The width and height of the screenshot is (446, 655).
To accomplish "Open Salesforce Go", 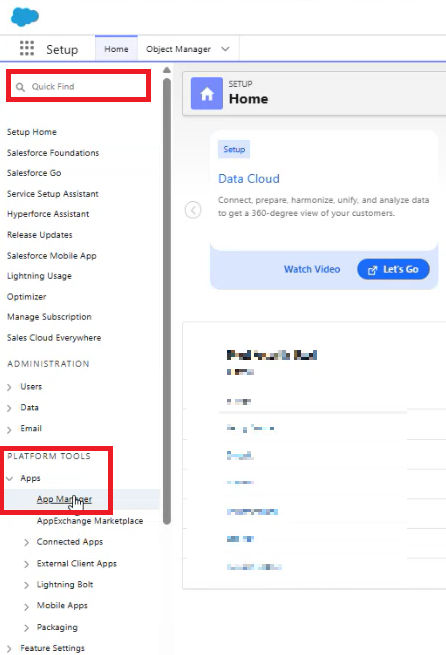I will (x=34, y=173).
